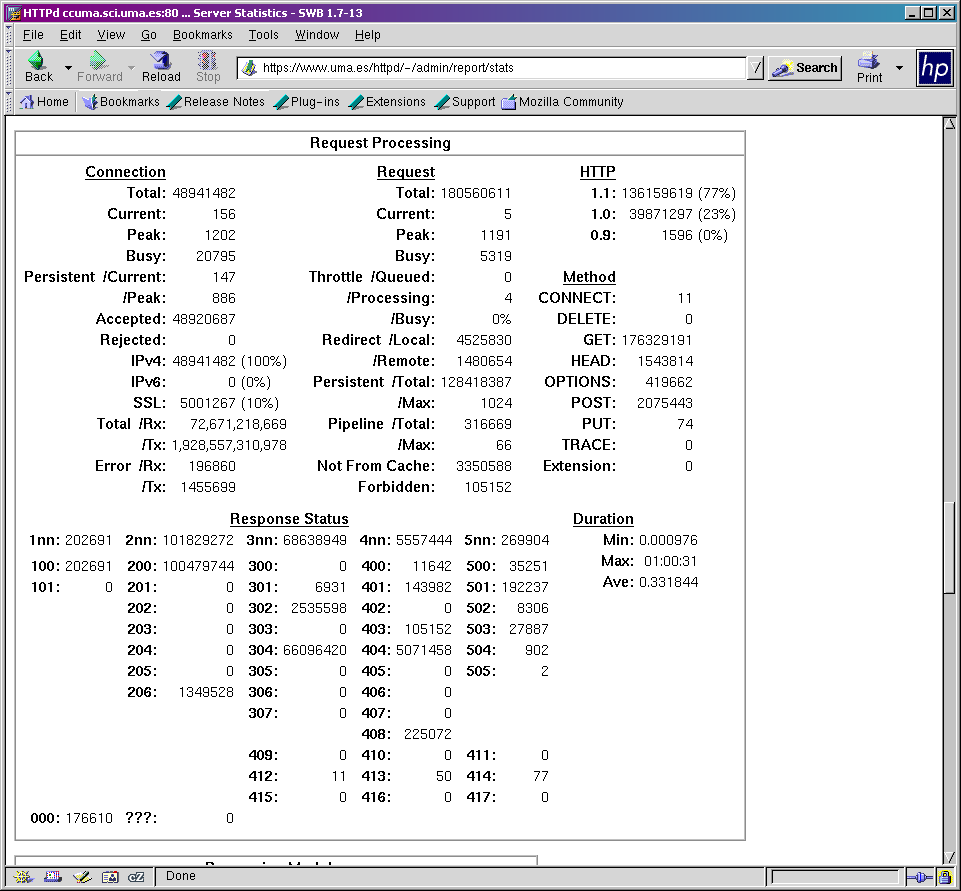The image size is (961, 891).
Task: Collapse the navigation toolbar grippy handle
Action: coord(9,68)
